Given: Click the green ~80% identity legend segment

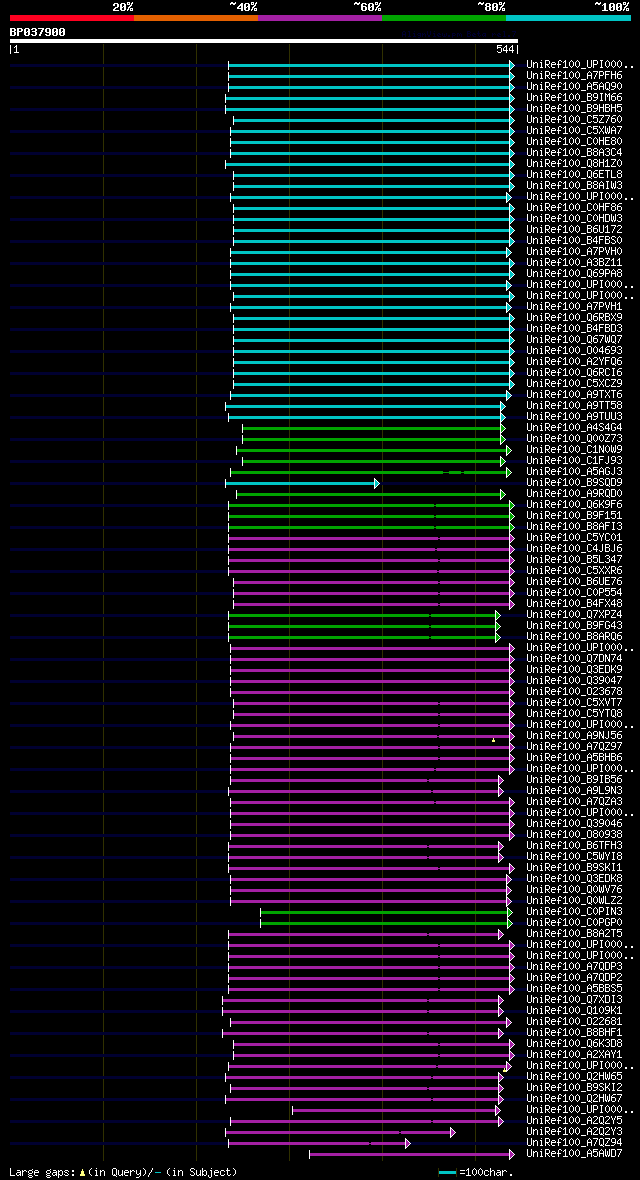Looking at the screenshot, I should (x=444, y=17).
